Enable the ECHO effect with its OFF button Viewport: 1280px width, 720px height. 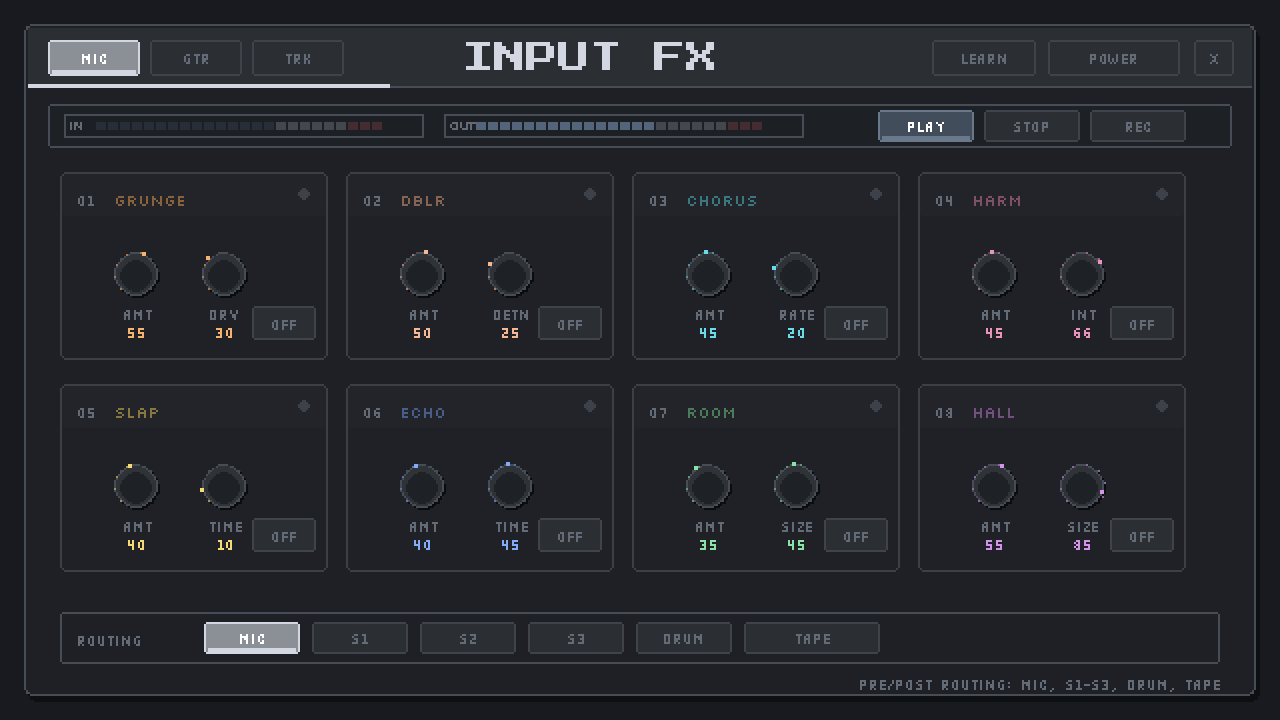coord(570,536)
